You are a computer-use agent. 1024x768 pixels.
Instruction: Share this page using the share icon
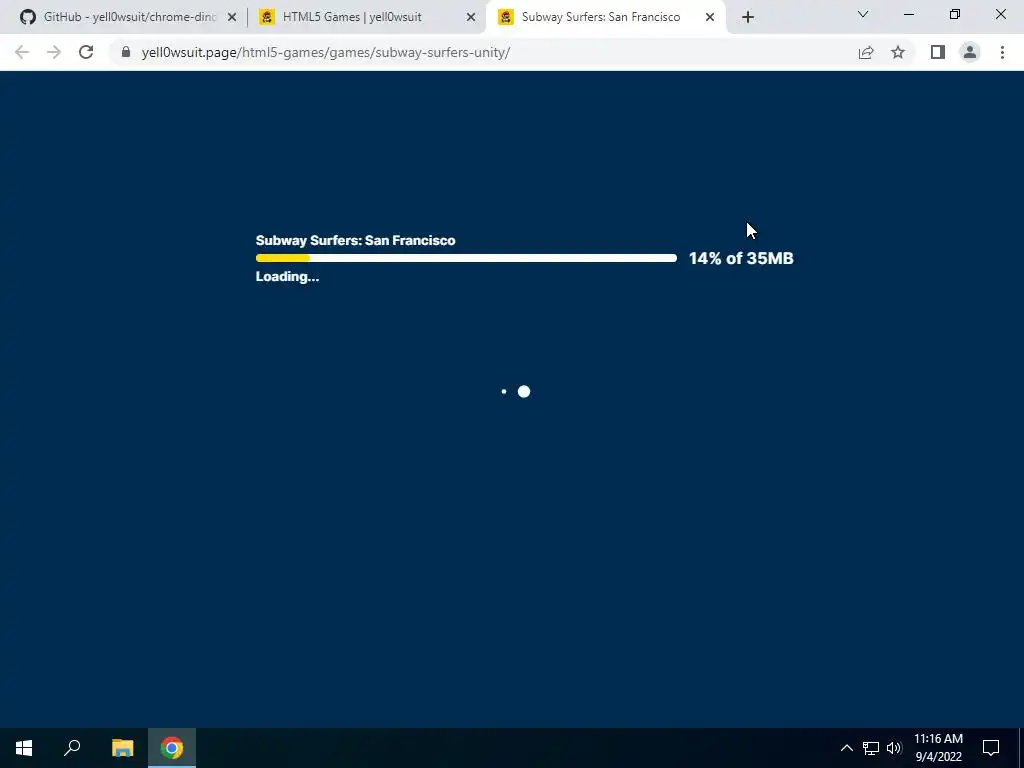(x=866, y=52)
